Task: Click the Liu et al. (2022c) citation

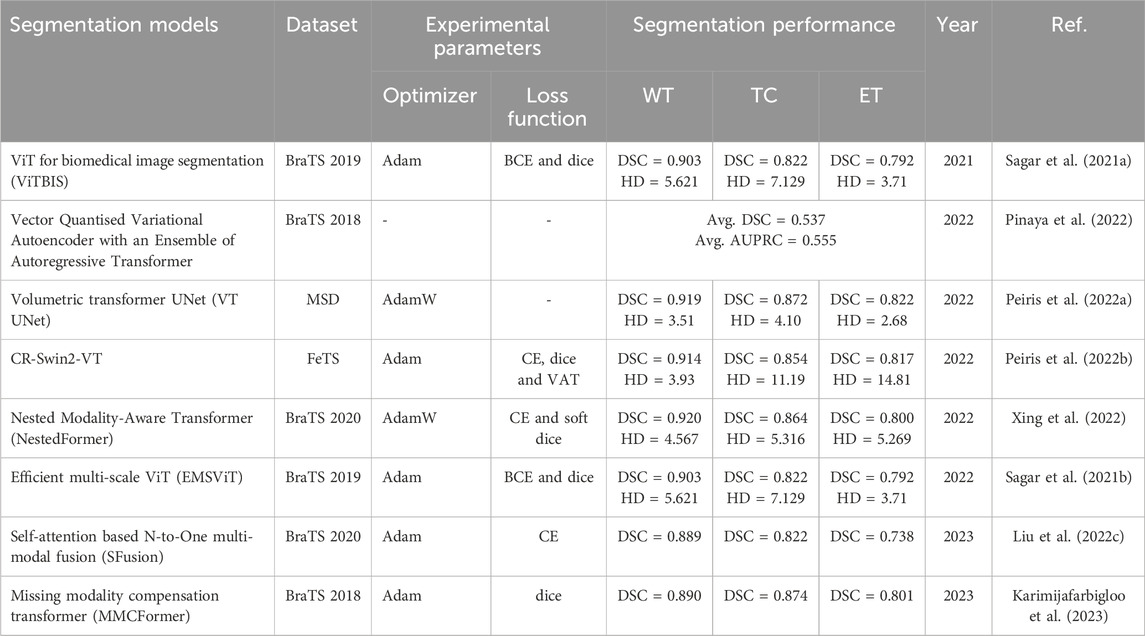Action: (1068, 536)
